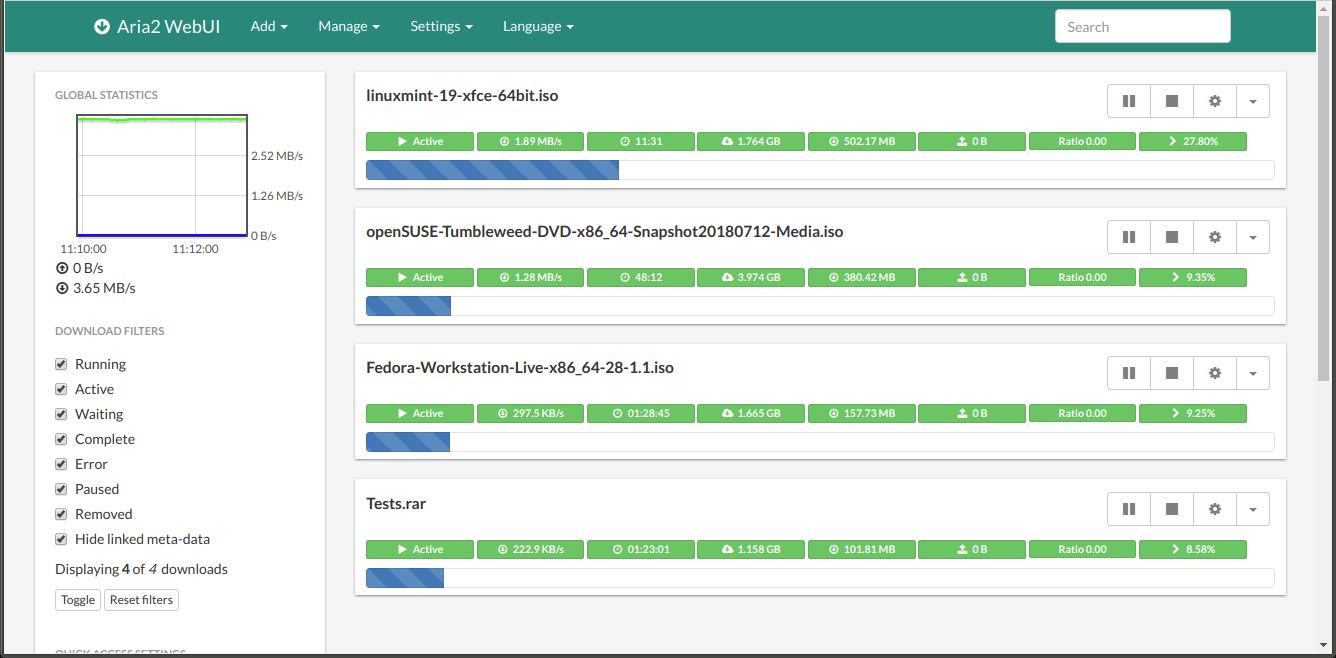Click the Tests.rar progress bar

point(820,578)
